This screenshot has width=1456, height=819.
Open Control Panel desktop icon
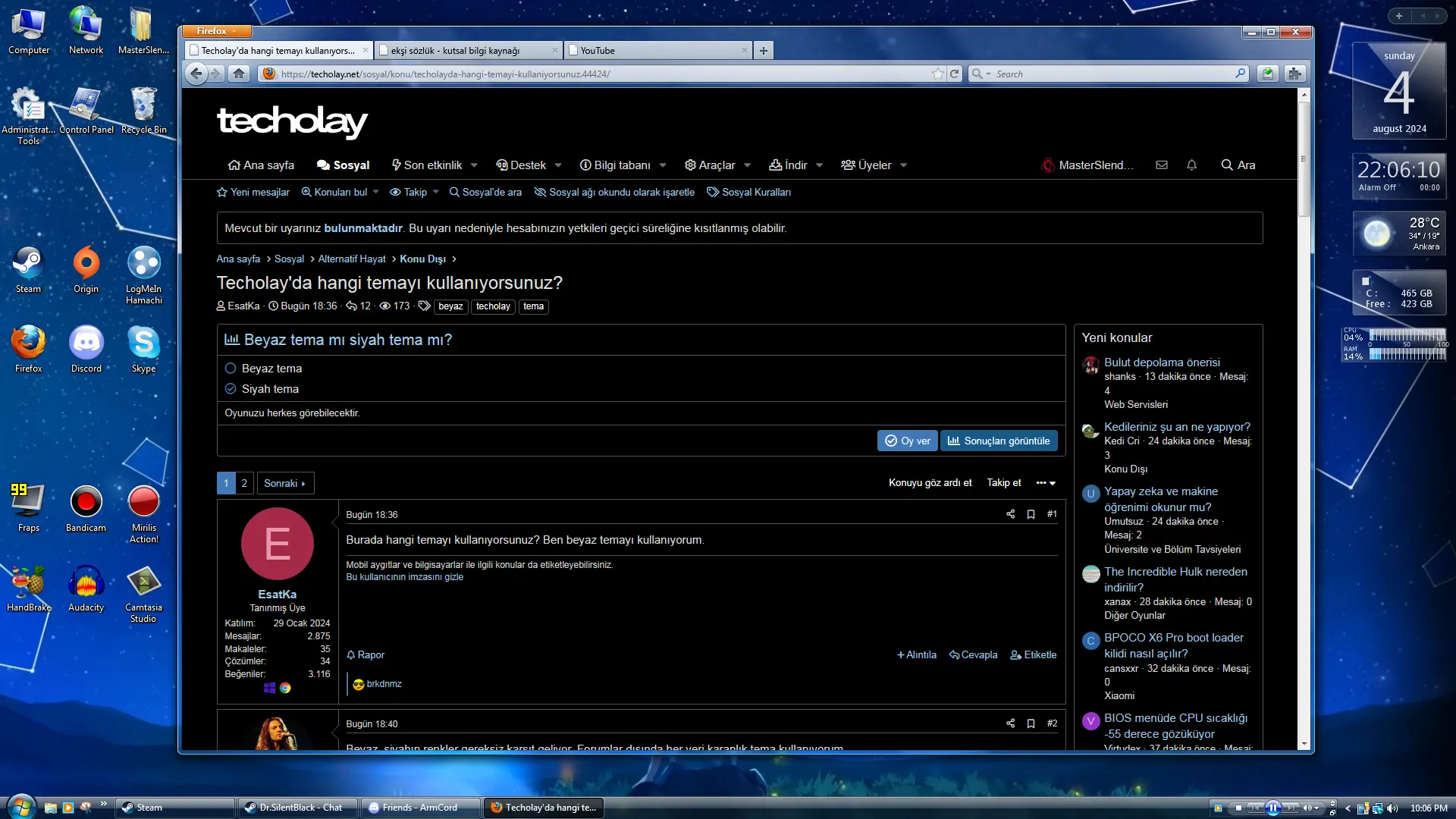tap(86, 110)
